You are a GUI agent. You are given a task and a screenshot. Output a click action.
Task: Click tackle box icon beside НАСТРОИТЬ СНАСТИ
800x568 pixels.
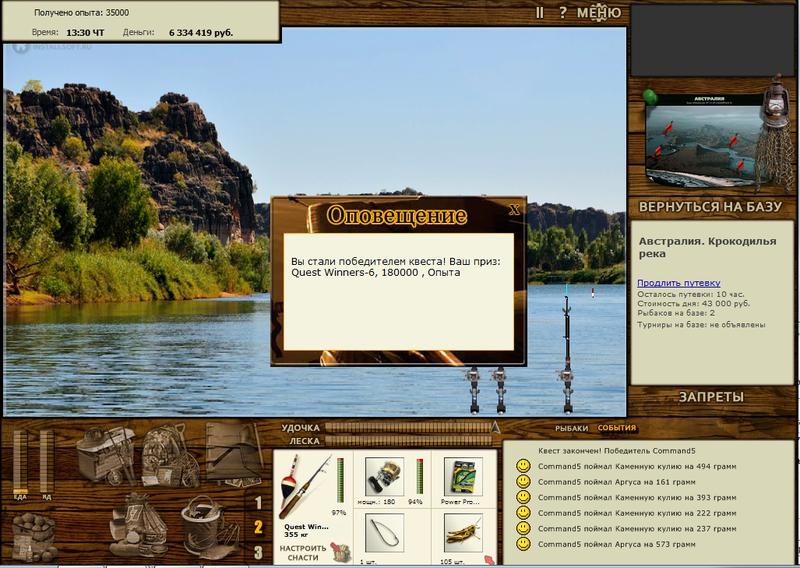pos(340,552)
